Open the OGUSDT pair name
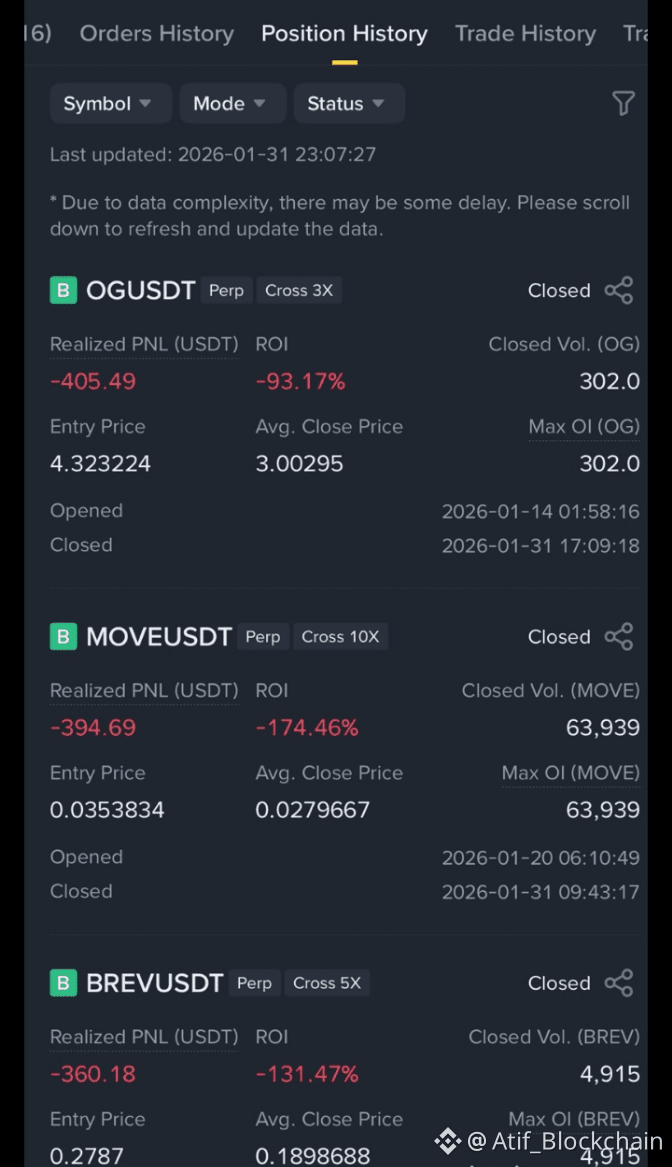672x1167 pixels. point(141,290)
